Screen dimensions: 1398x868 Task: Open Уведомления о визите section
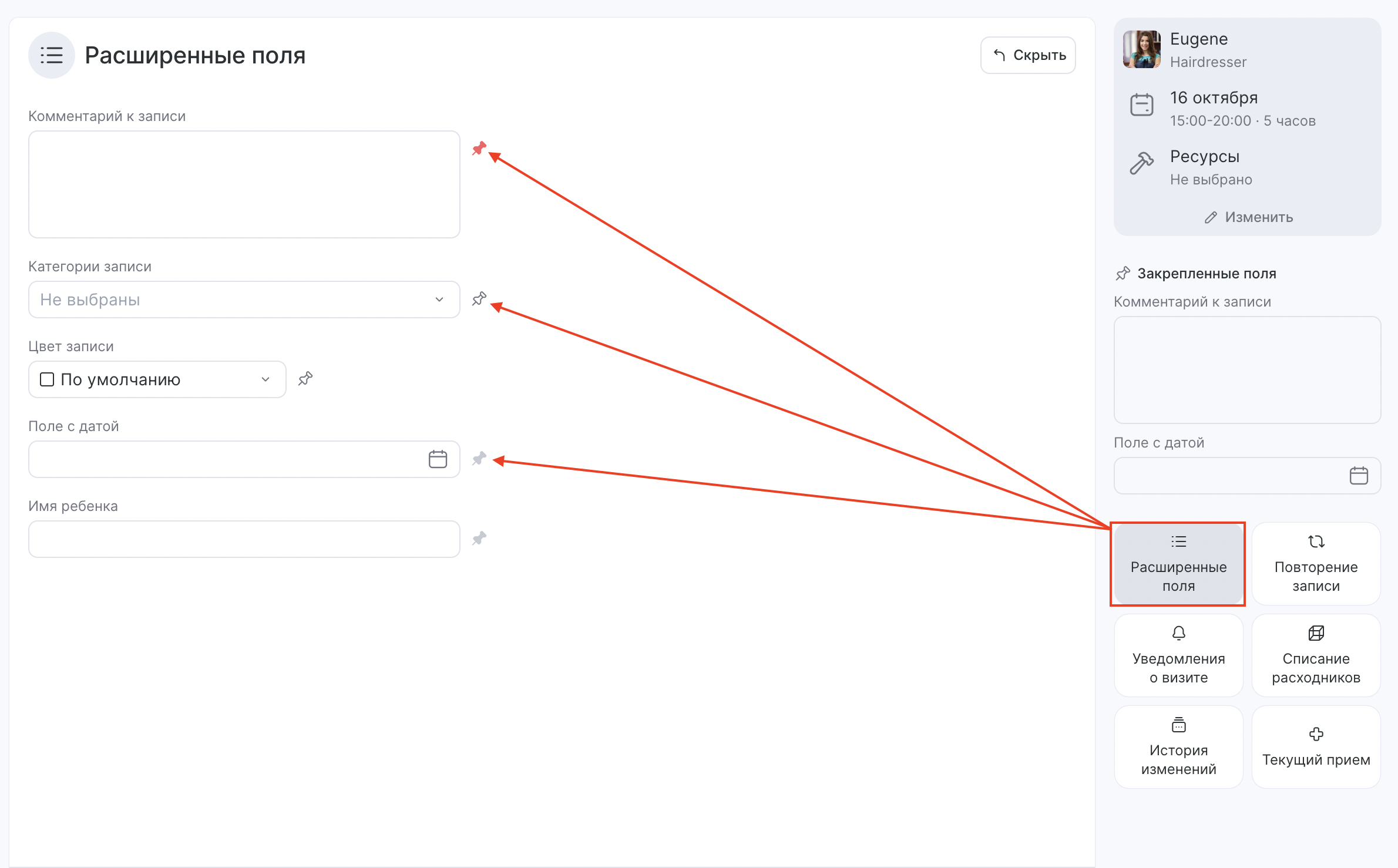click(x=1178, y=655)
